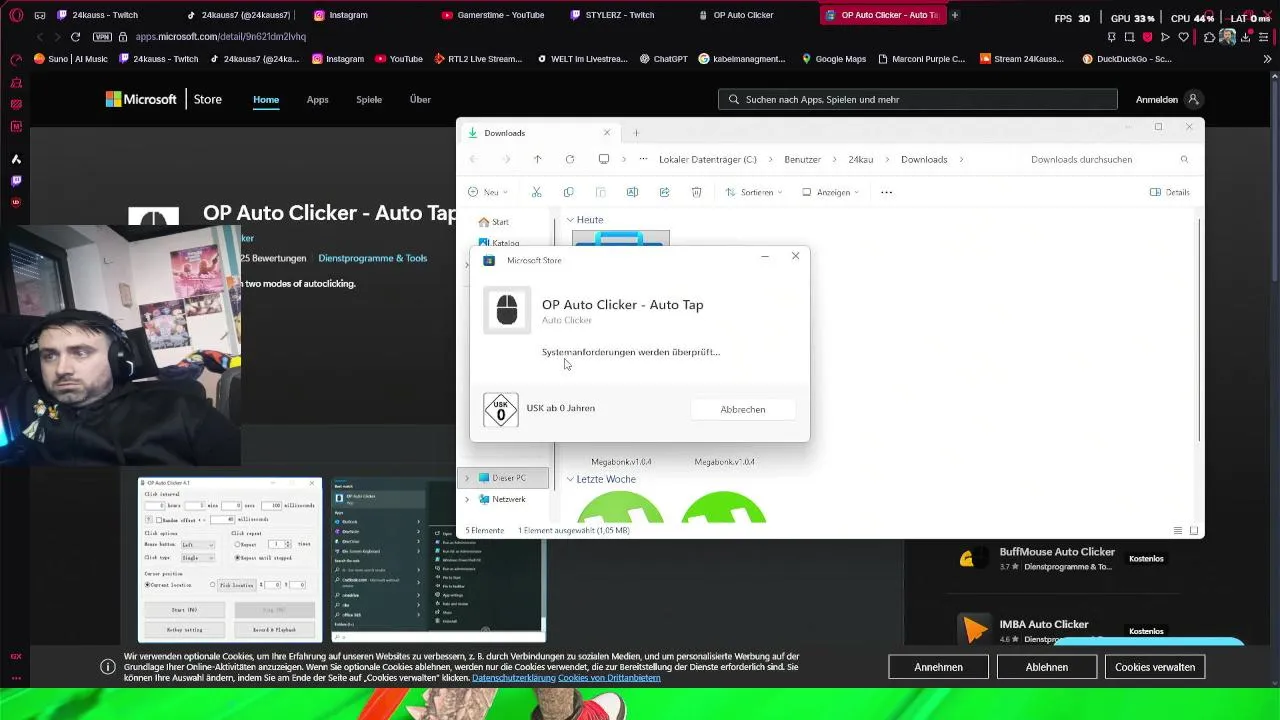The width and height of the screenshot is (1280, 720).
Task: Open a new browser tab
Action: pyautogui.click(x=955, y=15)
